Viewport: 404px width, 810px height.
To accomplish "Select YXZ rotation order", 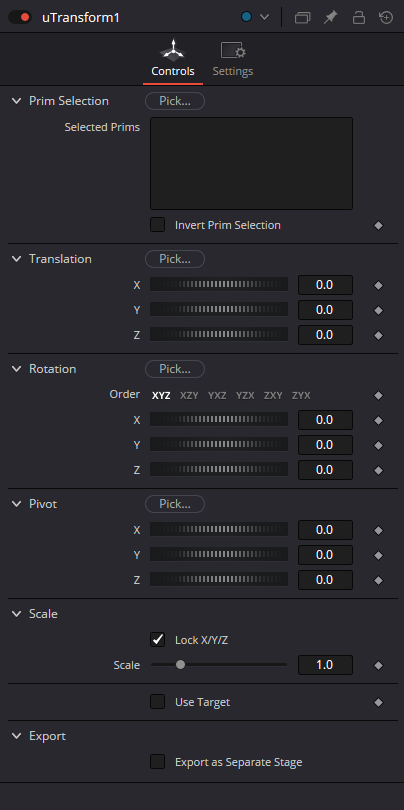I will click(217, 396).
